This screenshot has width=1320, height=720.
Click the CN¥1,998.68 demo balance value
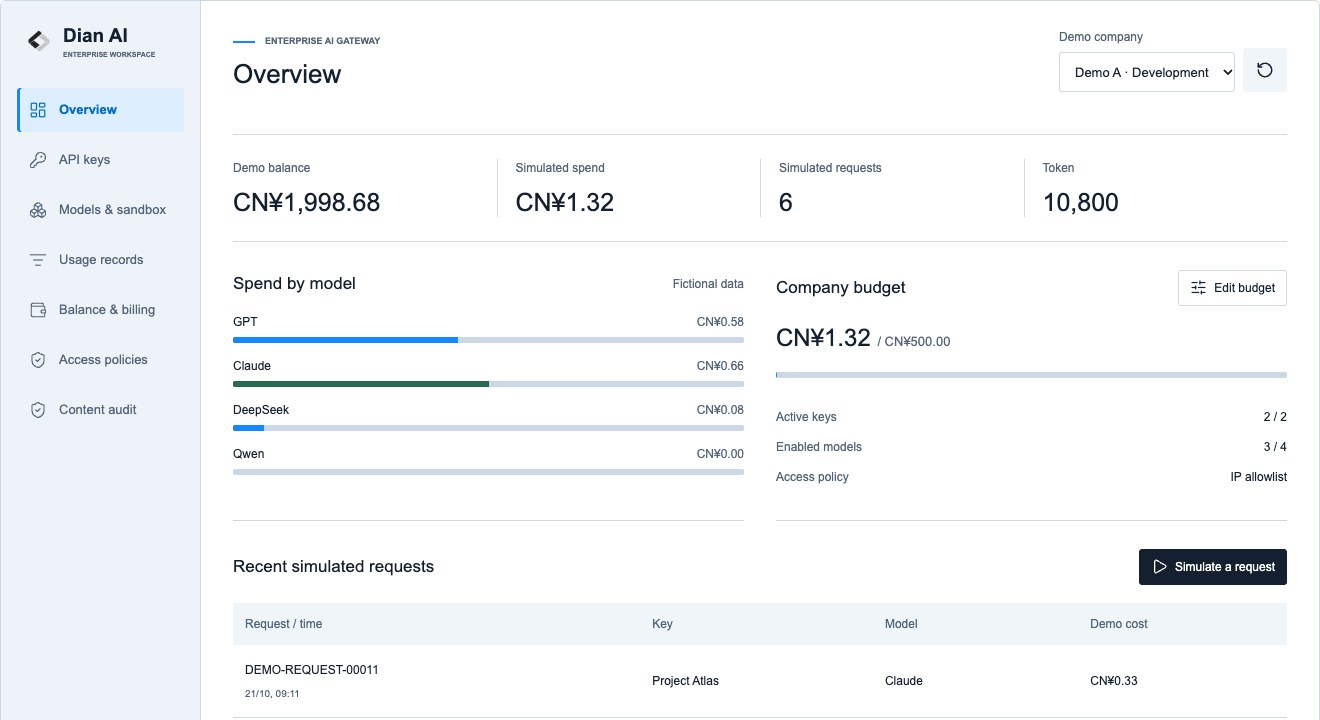click(307, 203)
